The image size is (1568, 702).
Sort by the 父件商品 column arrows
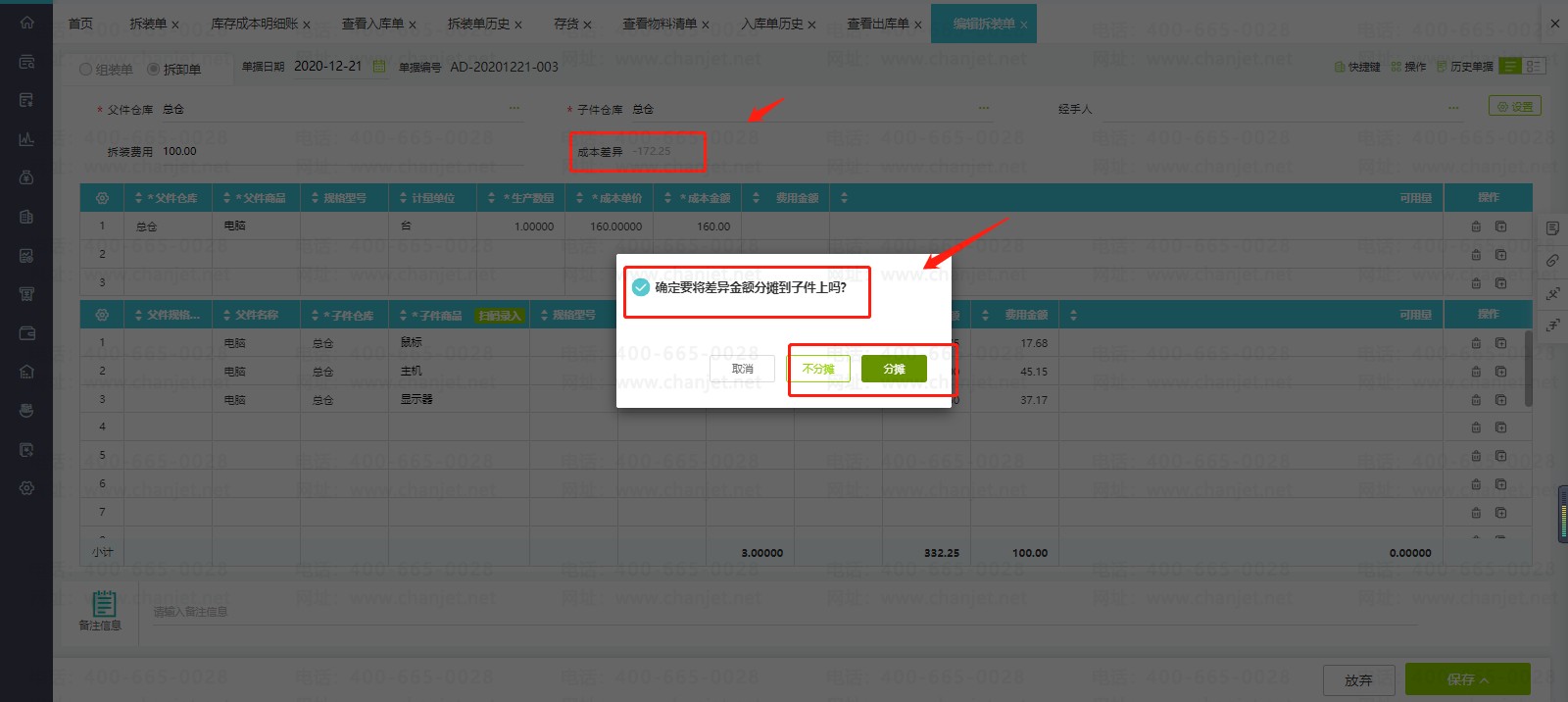pos(227,198)
